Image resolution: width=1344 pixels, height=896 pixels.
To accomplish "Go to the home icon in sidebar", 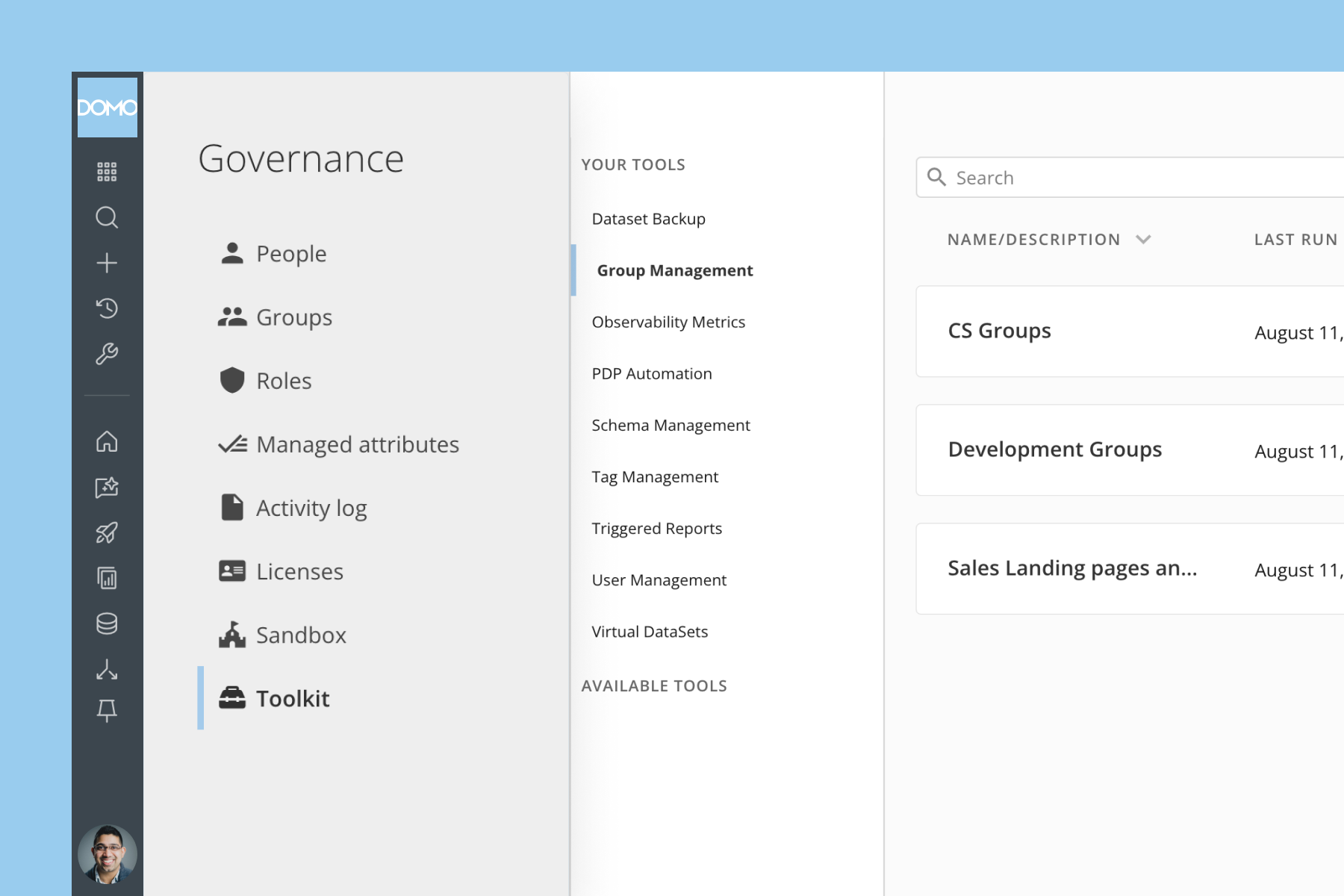I will pyautogui.click(x=107, y=441).
